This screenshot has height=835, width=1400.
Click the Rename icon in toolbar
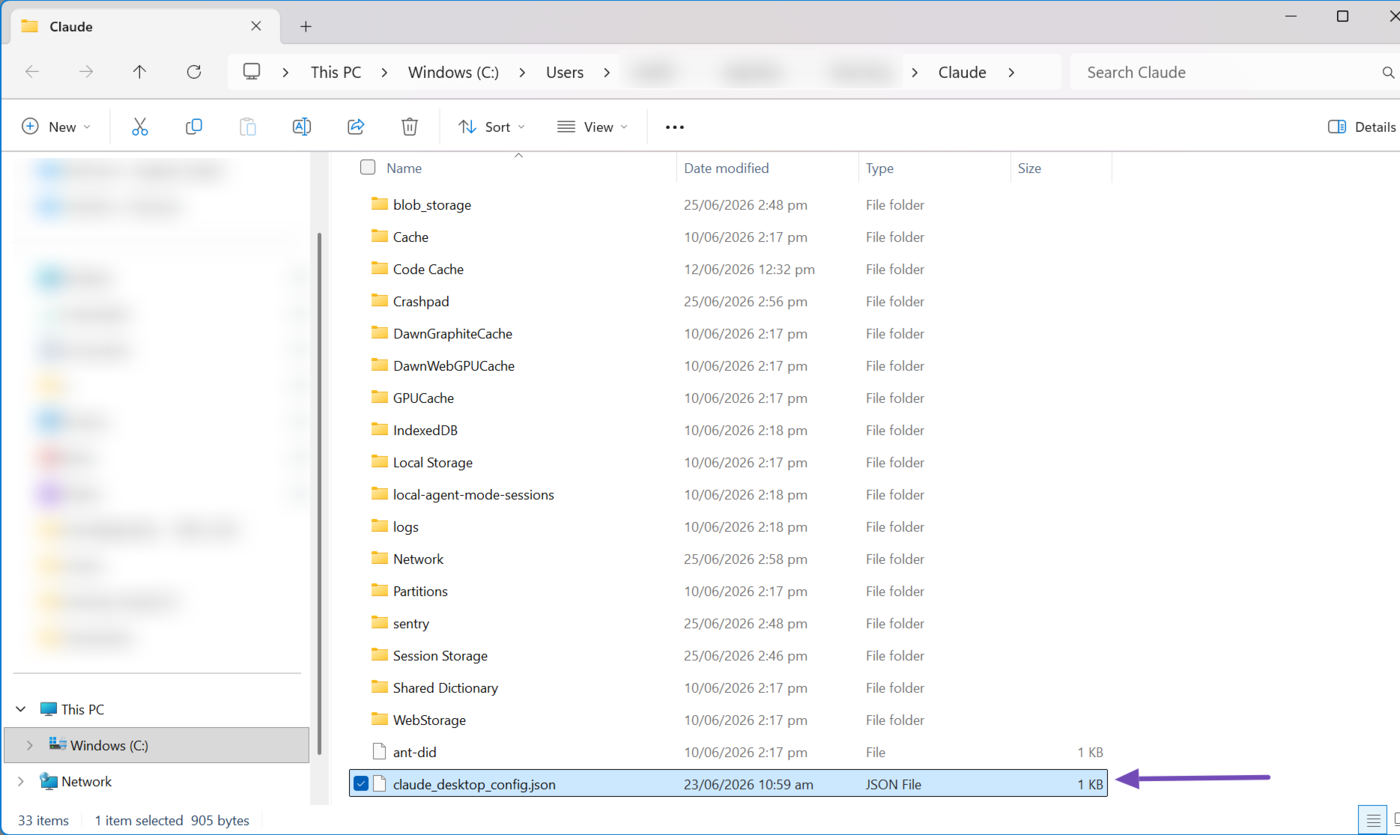point(301,127)
